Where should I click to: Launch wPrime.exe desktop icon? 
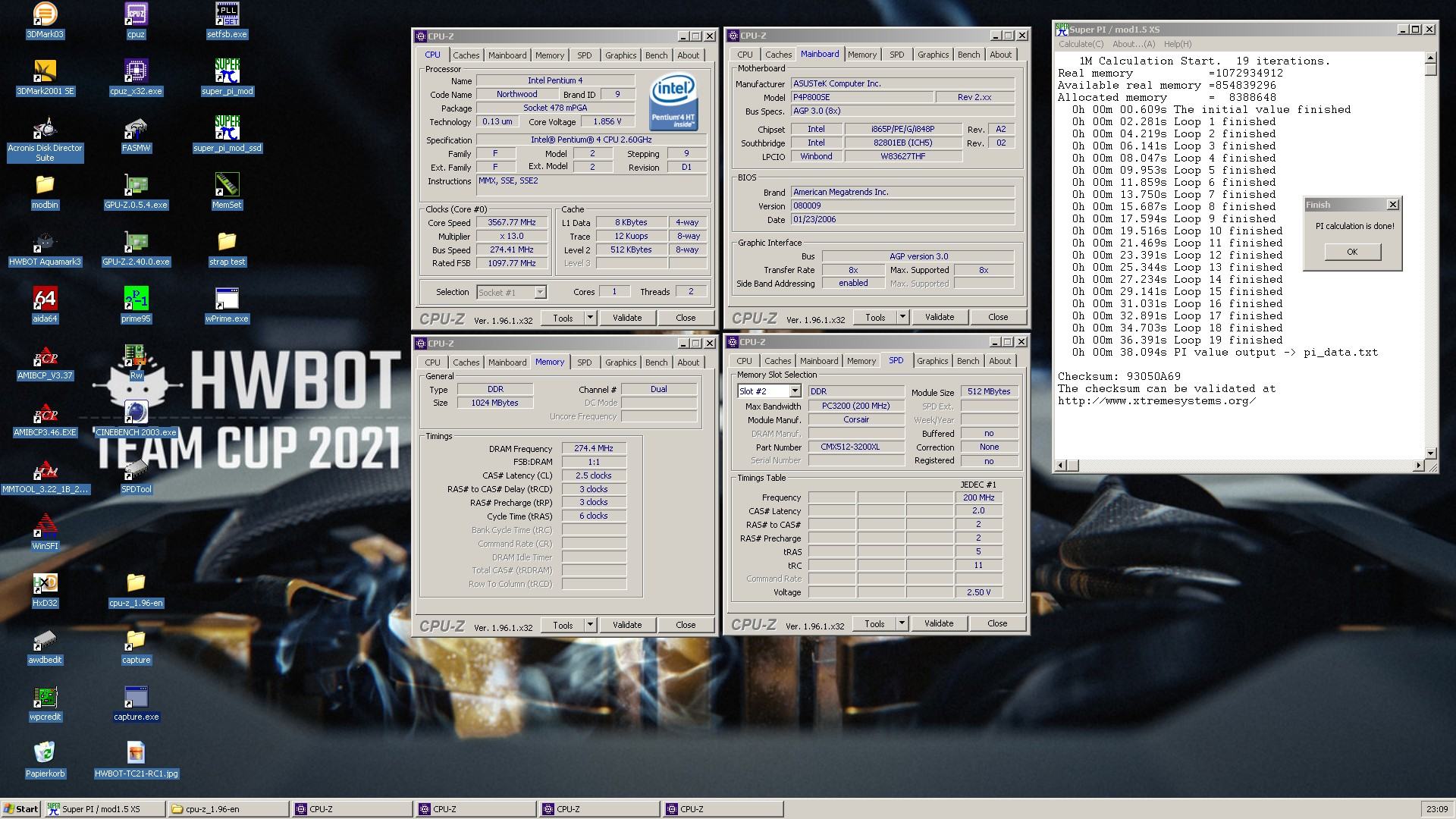click(x=227, y=305)
